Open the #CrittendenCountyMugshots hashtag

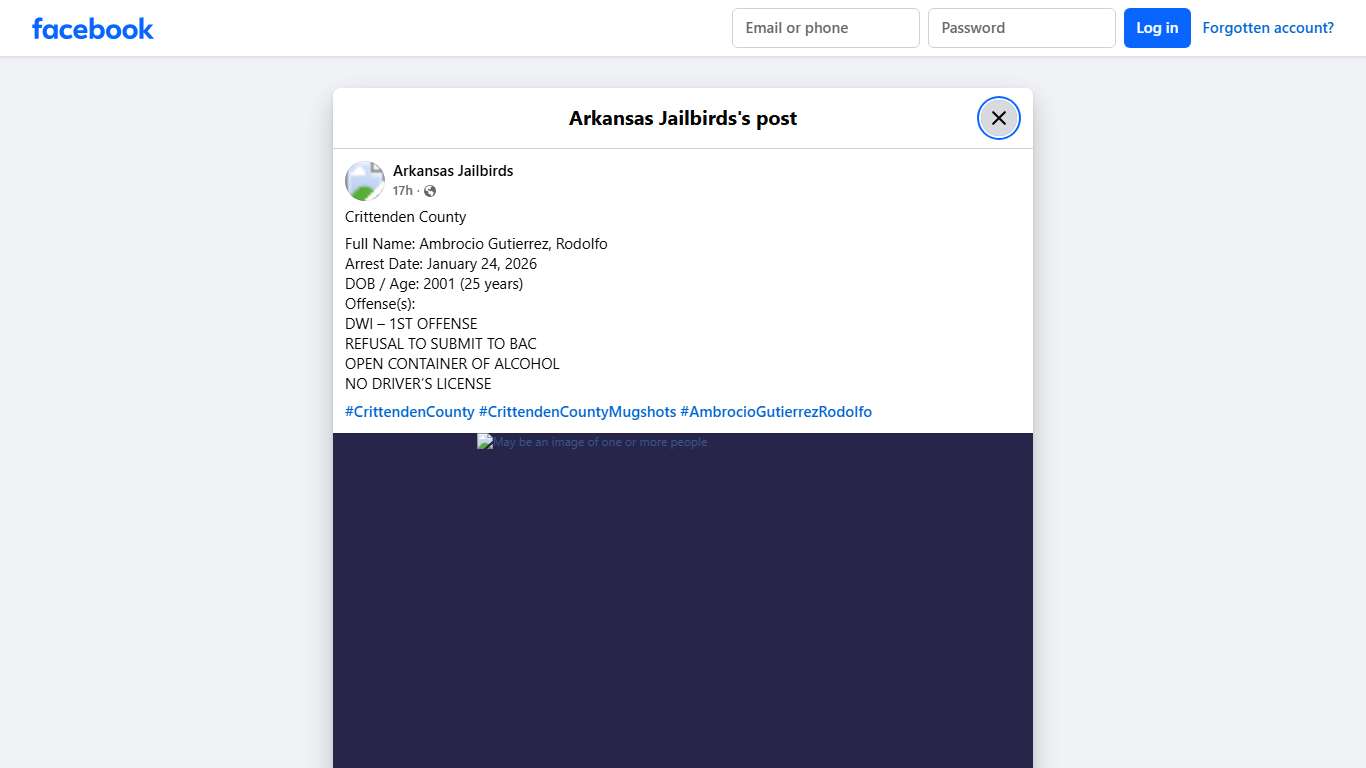click(579, 411)
